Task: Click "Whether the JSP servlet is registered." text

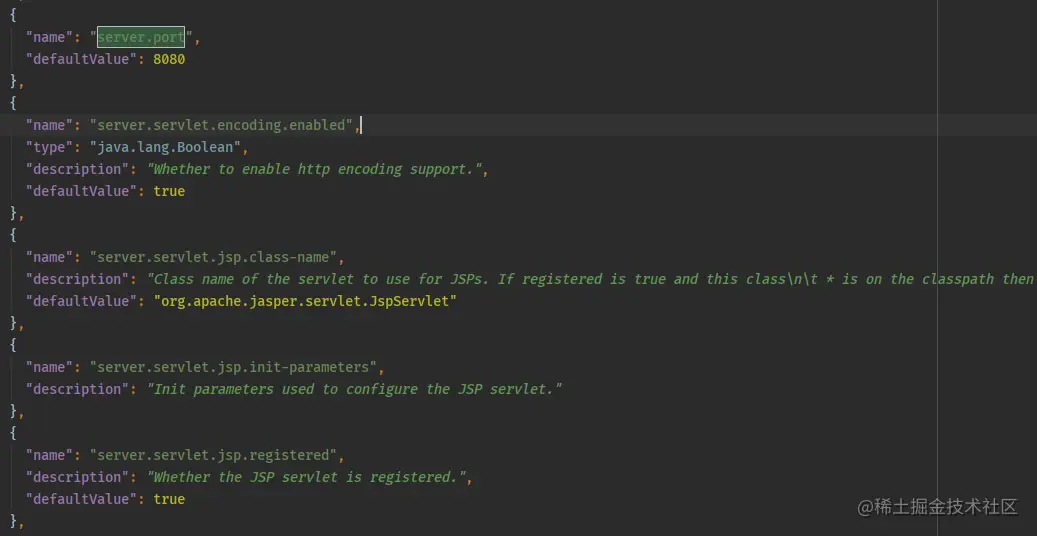Action: 309,477
